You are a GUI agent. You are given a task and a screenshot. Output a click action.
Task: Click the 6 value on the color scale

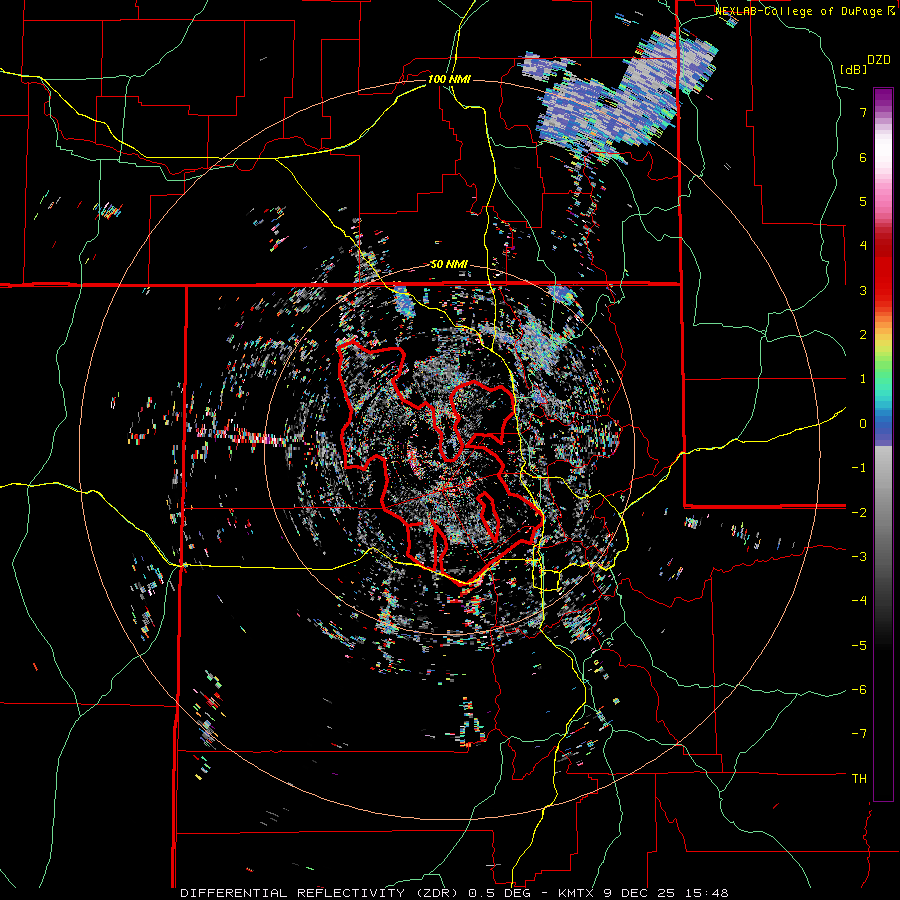(x=863, y=157)
